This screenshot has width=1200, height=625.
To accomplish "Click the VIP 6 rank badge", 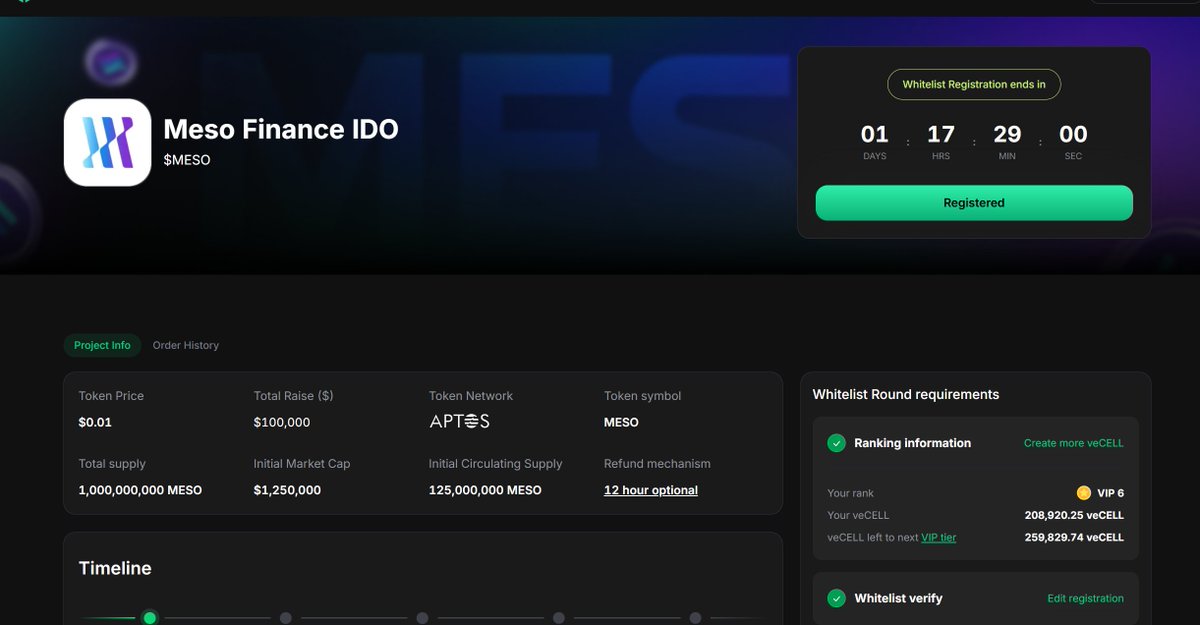I will 1104,492.
